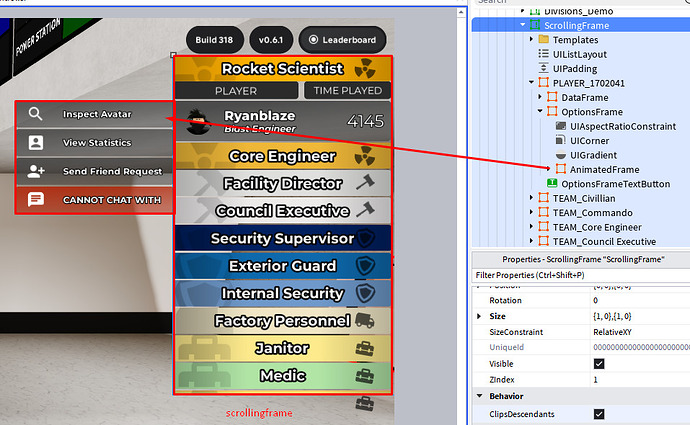This screenshot has width=690, height=425.
Task: Click the AnimatedFrame frame icon
Action: [x=561, y=169]
